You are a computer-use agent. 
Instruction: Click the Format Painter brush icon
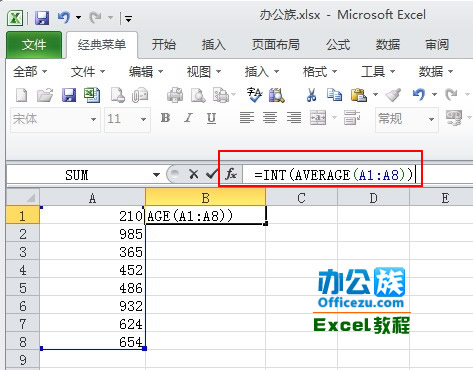click(393, 95)
